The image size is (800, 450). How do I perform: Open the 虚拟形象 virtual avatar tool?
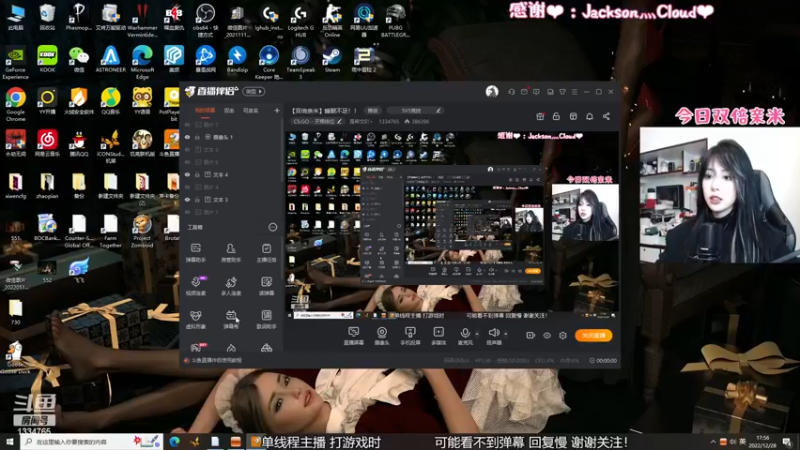tap(195, 319)
